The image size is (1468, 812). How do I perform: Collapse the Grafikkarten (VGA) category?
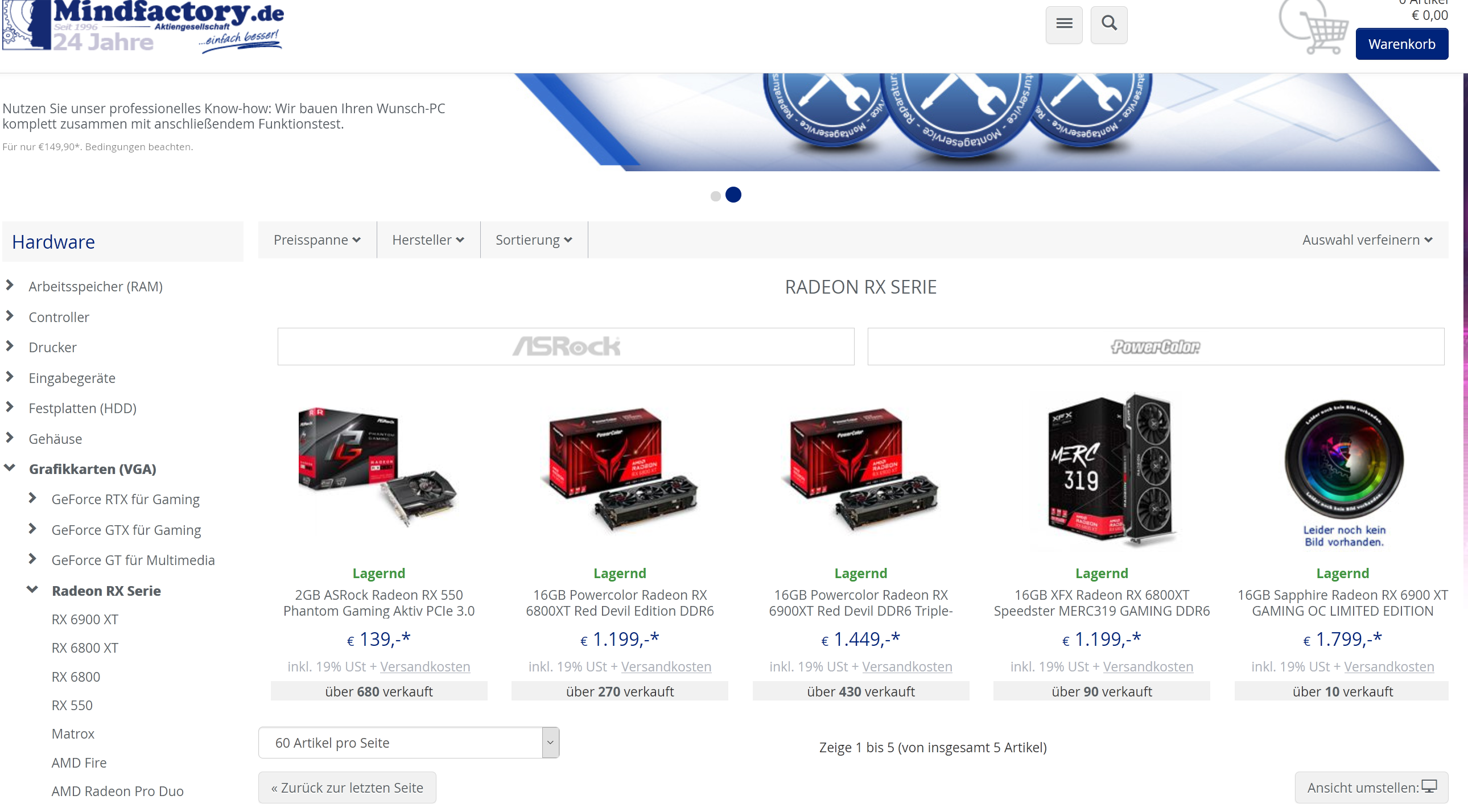pyautogui.click(x=10, y=468)
